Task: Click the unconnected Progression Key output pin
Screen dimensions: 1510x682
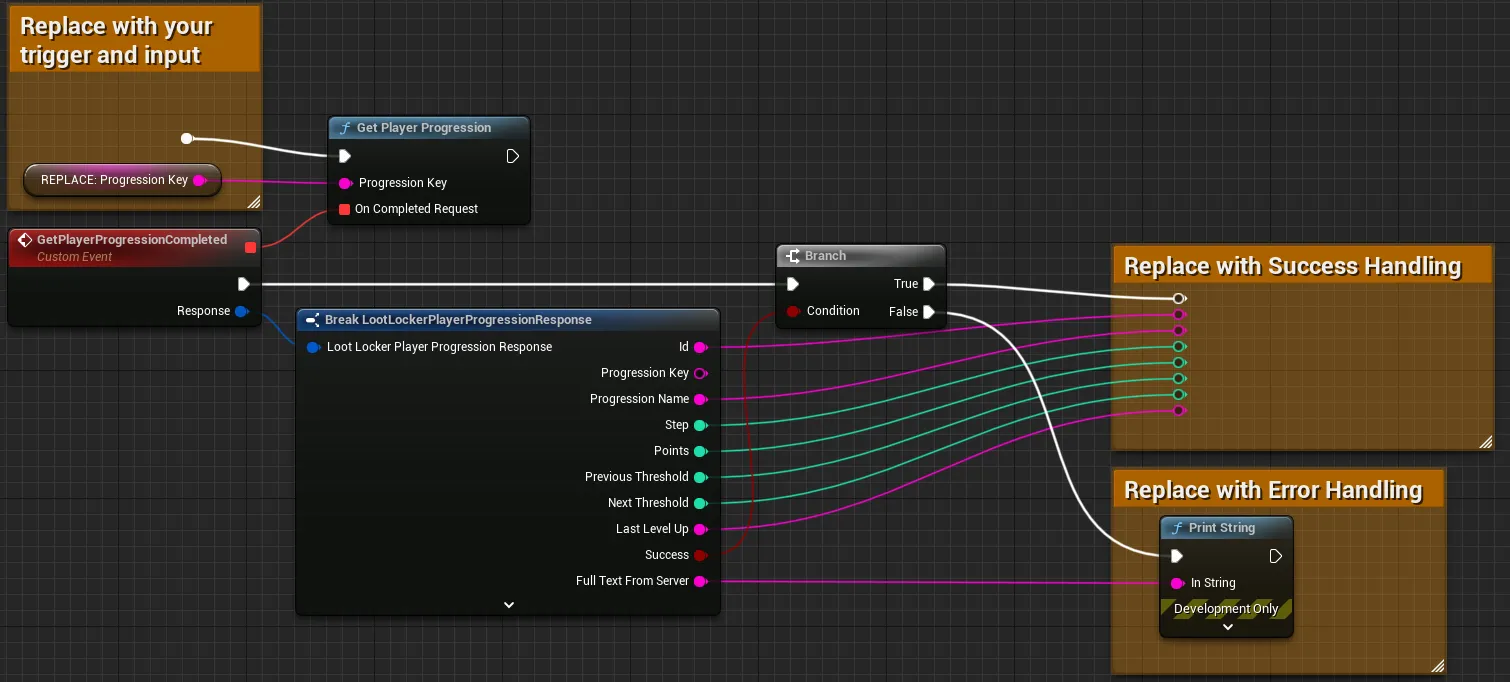Action: coord(700,373)
